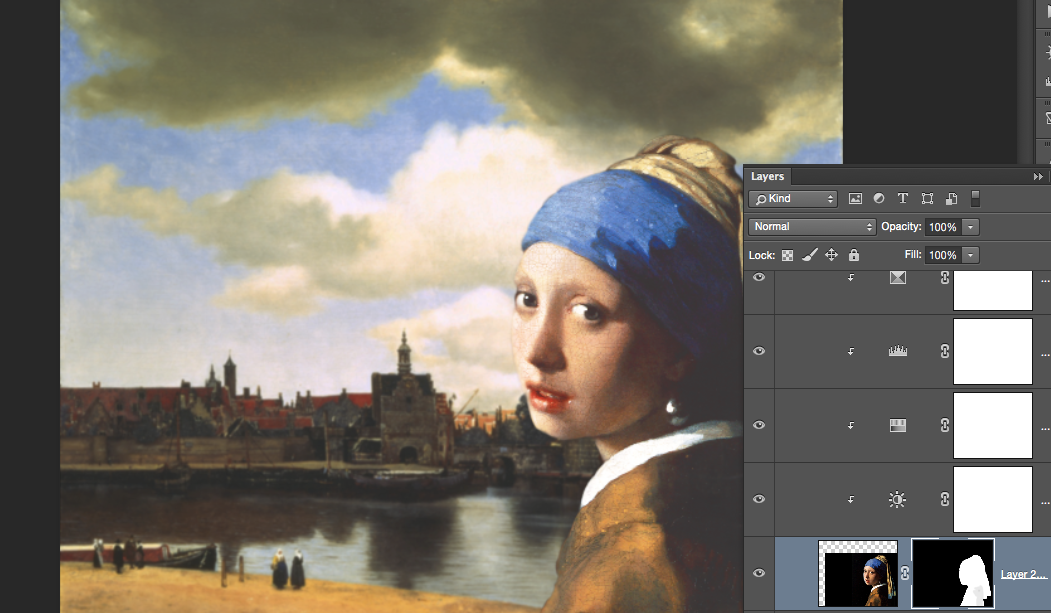Click the Opacity 100% value field
Viewport: 1051px width, 613px height.
(943, 227)
